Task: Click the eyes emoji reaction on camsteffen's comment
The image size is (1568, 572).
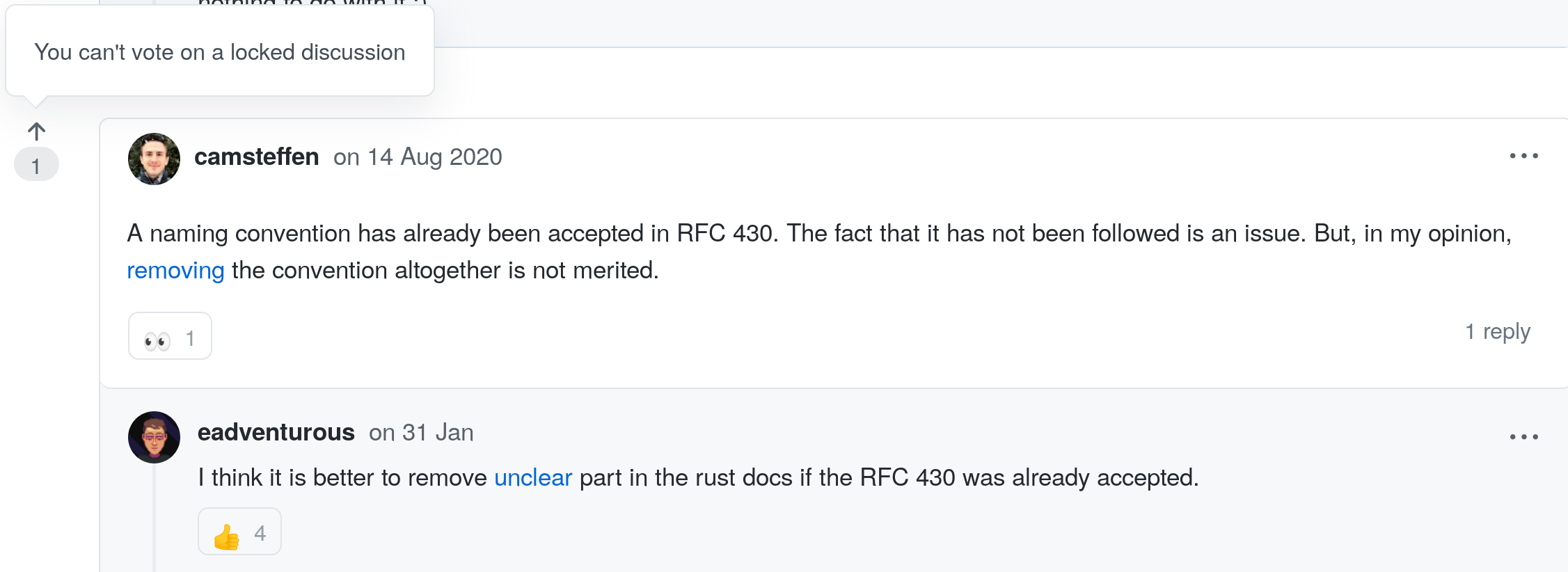Action: point(169,336)
